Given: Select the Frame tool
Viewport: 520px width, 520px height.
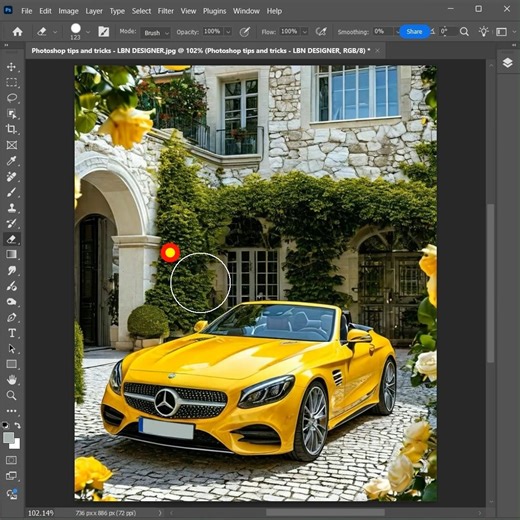Looking at the screenshot, I should click(x=12, y=145).
